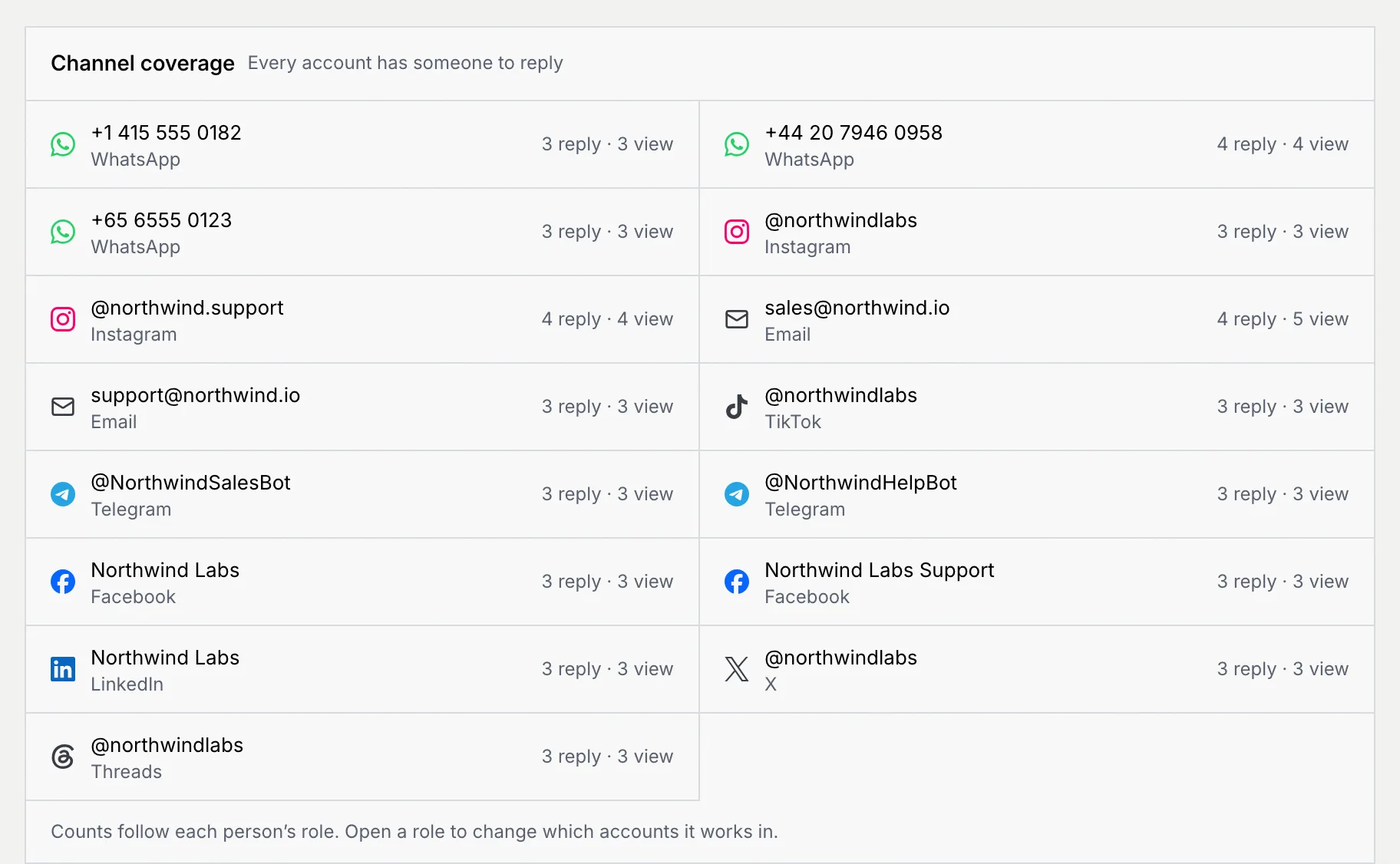Open the +1 415 555 0182 account name

pyautogui.click(x=166, y=133)
